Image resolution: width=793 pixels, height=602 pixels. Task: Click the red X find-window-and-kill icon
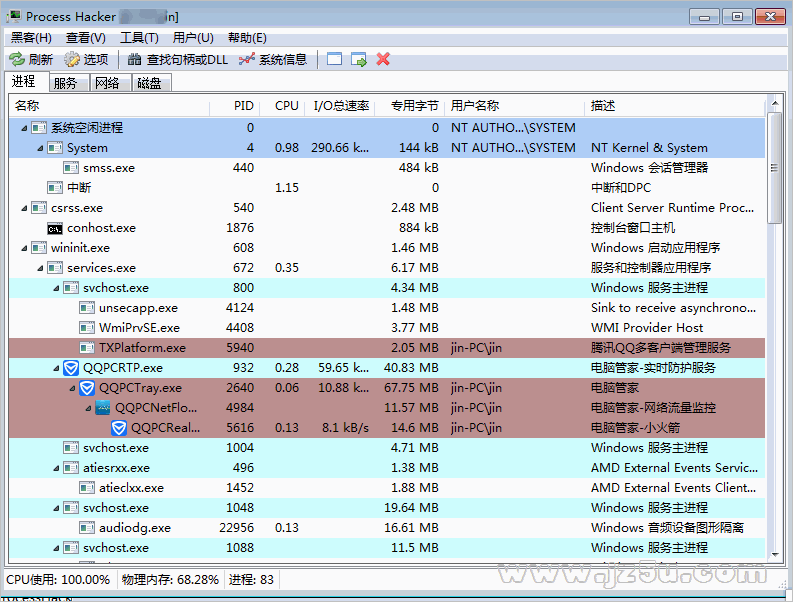click(x=383, y=59)
